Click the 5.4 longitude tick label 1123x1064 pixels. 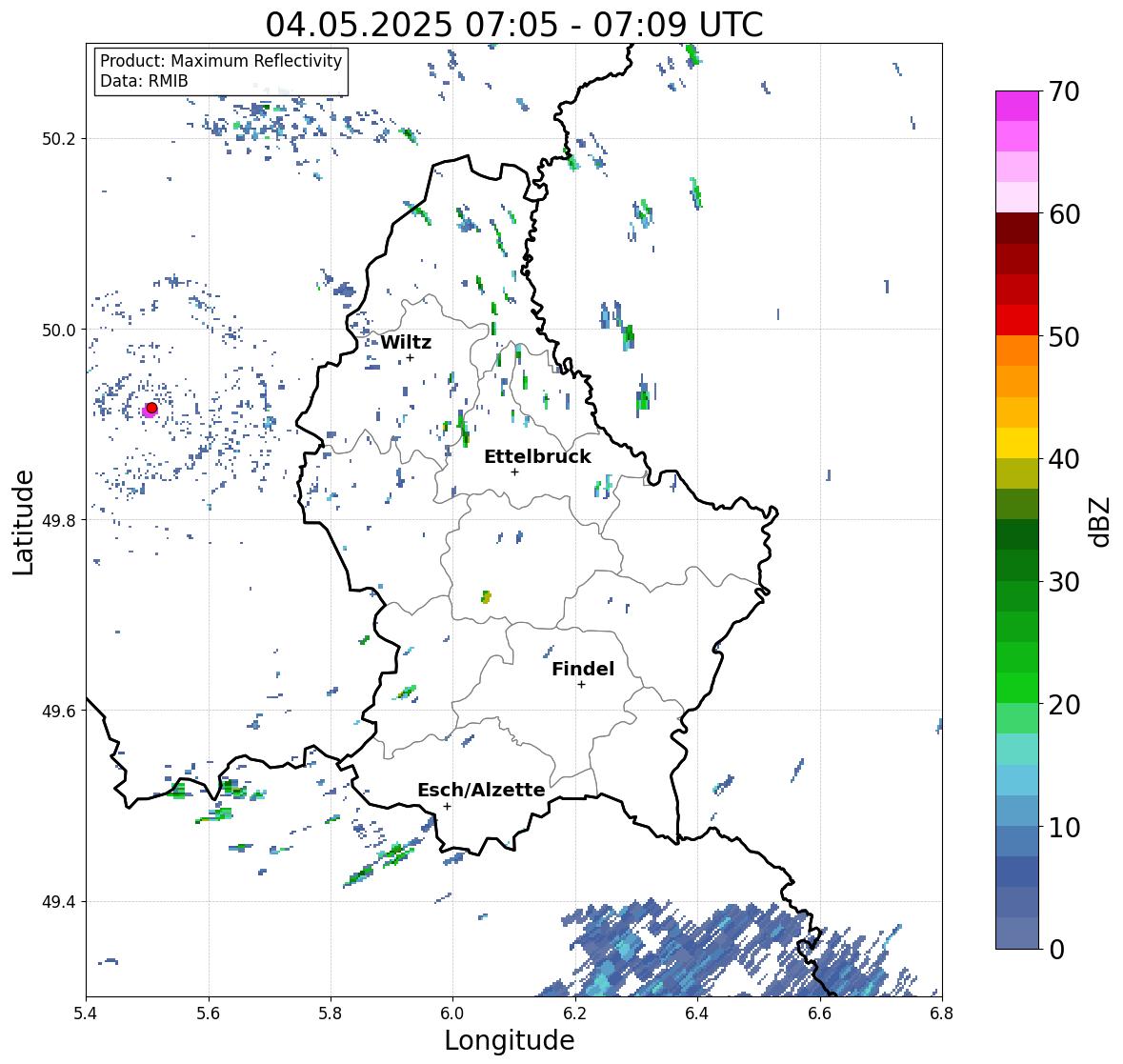(x=86, y=1013)
